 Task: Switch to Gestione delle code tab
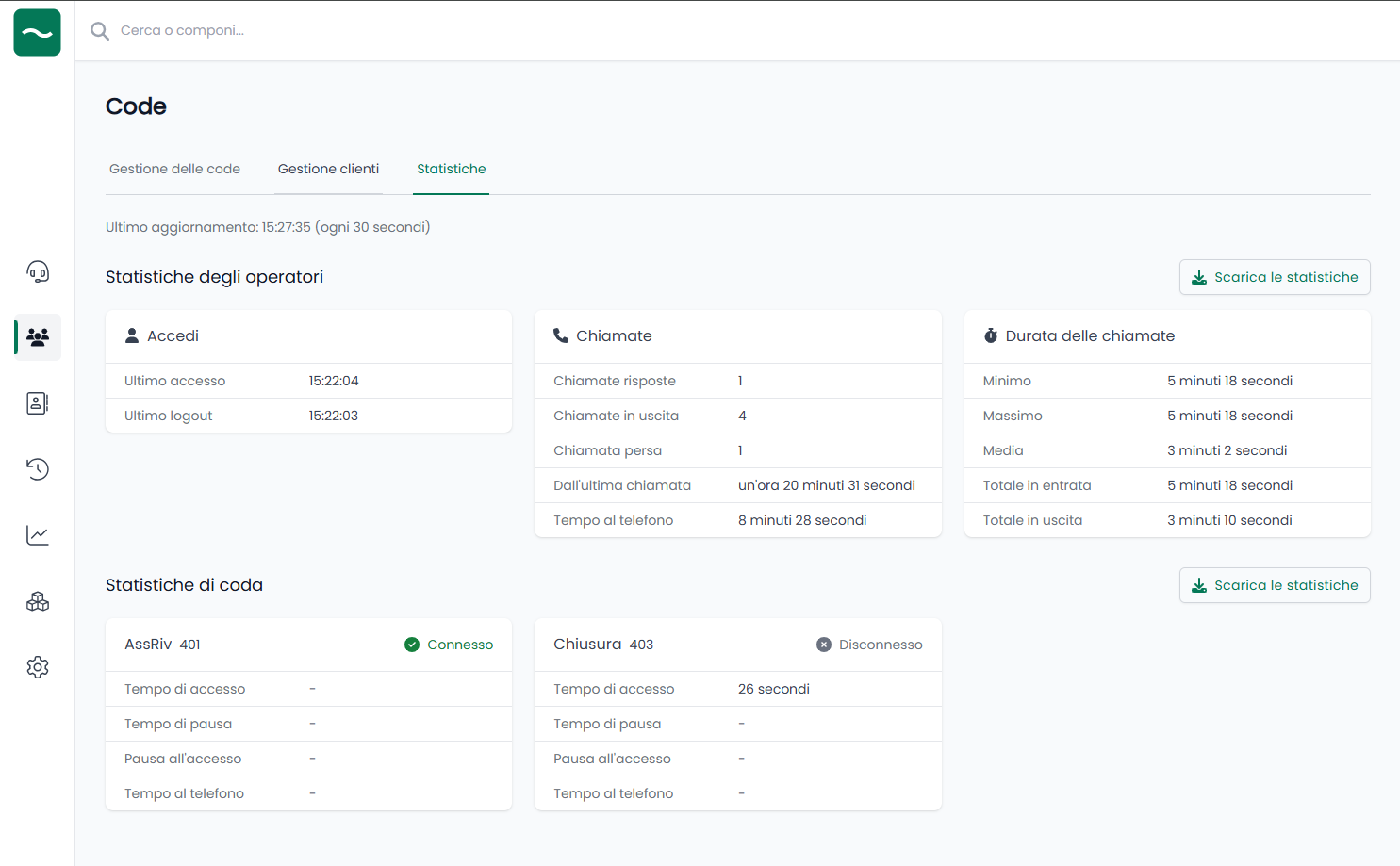pos(174,169)
